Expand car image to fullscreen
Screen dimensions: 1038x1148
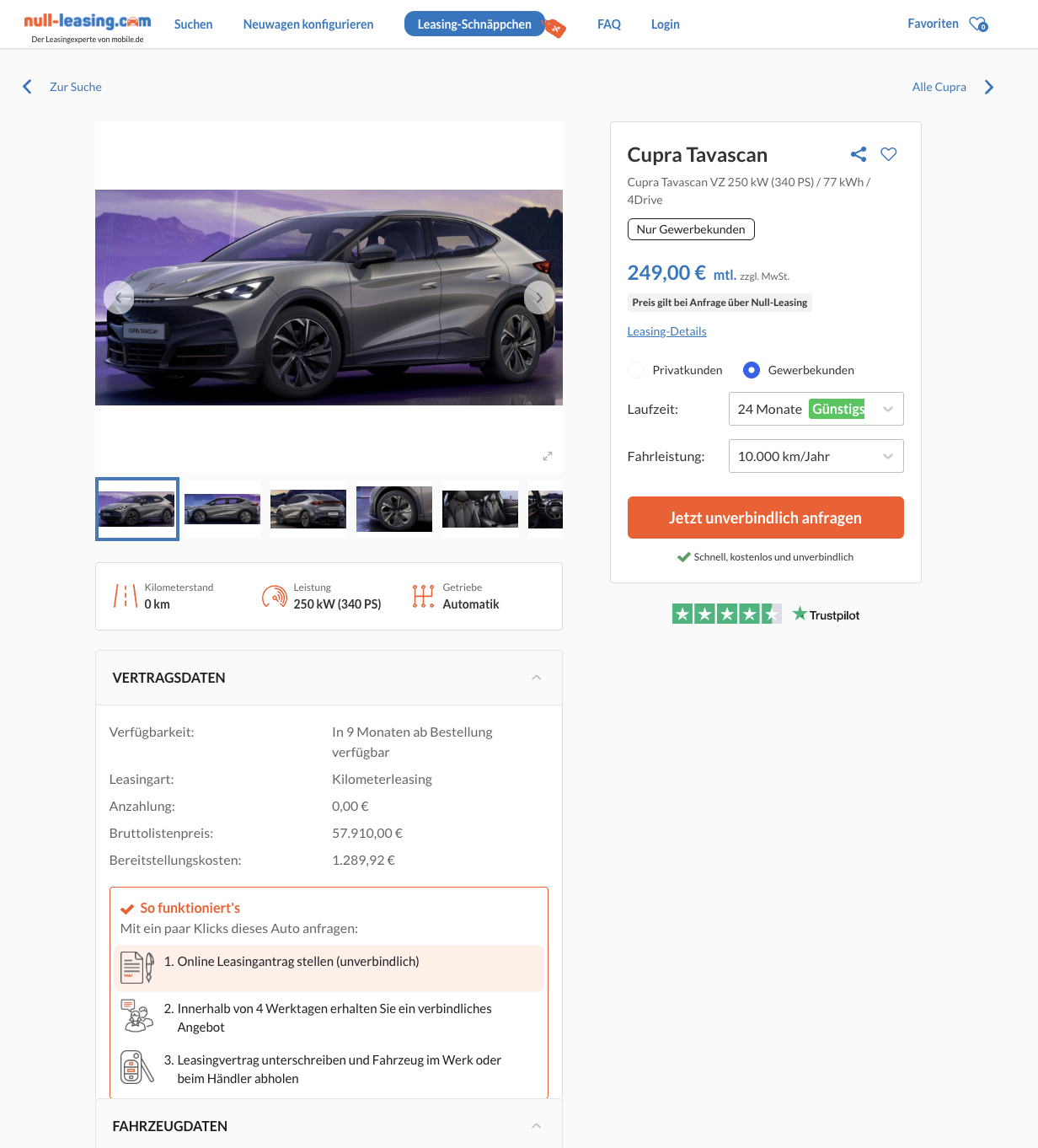coord(548,456)
